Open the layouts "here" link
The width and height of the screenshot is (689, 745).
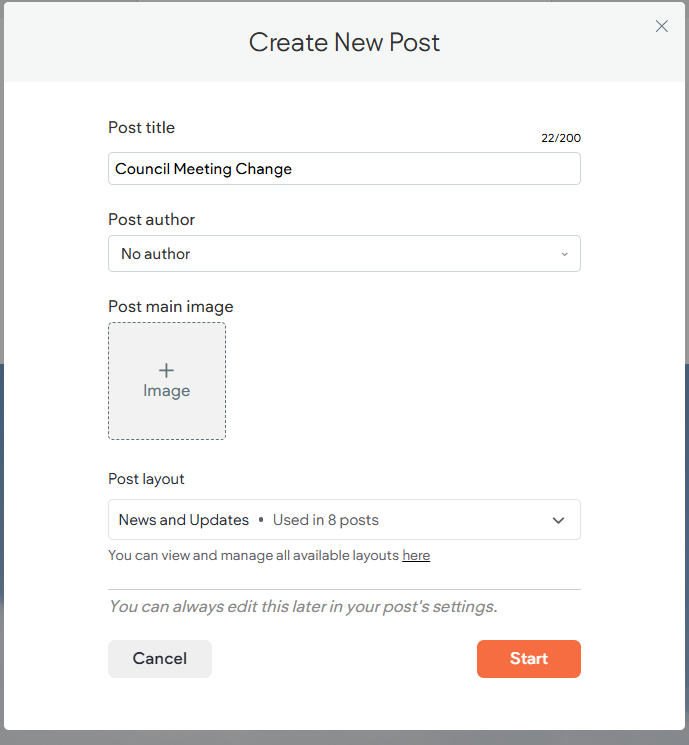(x=416, y=555)
